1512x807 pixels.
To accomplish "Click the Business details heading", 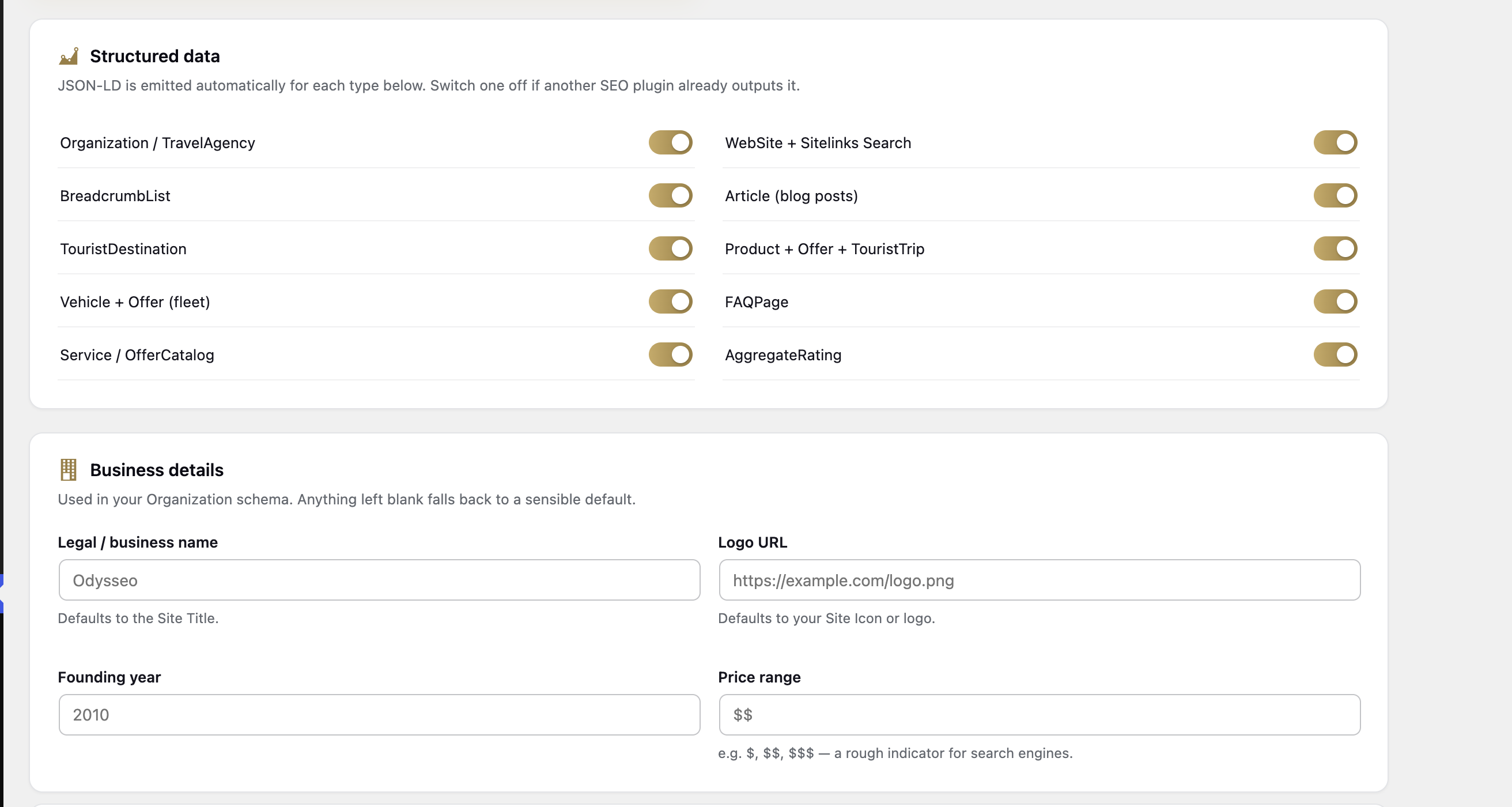I will (x=157, y=470).
